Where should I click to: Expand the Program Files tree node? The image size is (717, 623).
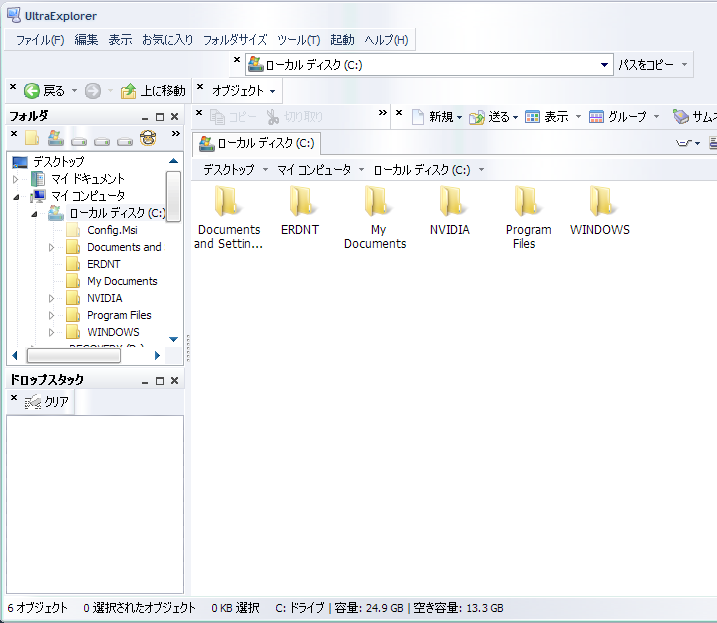(51, 315)
